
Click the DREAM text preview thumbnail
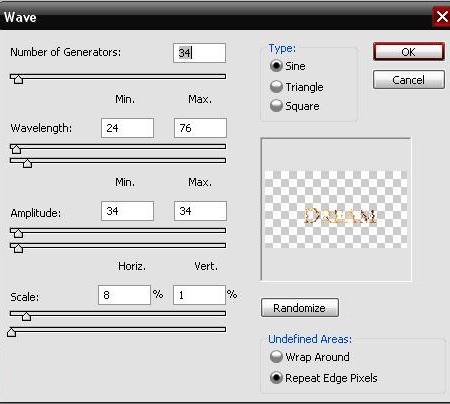(x=336, y=209)
